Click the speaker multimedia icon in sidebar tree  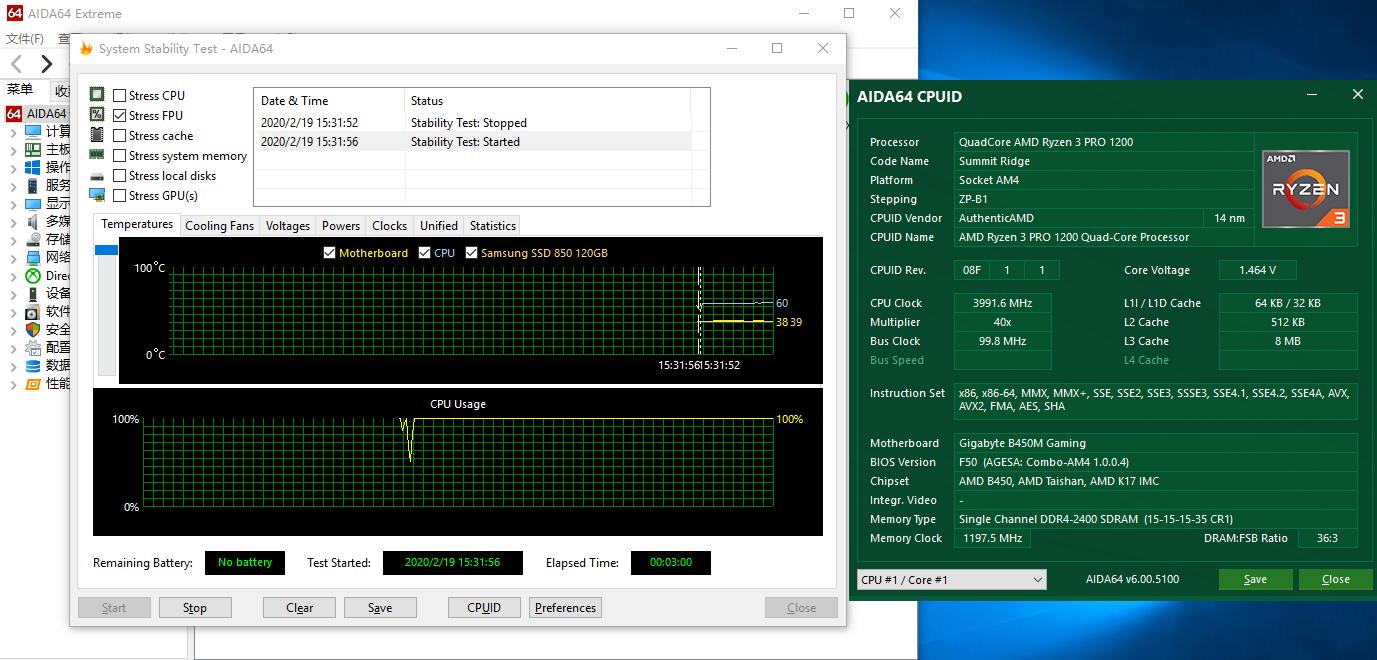coord(32,222)
